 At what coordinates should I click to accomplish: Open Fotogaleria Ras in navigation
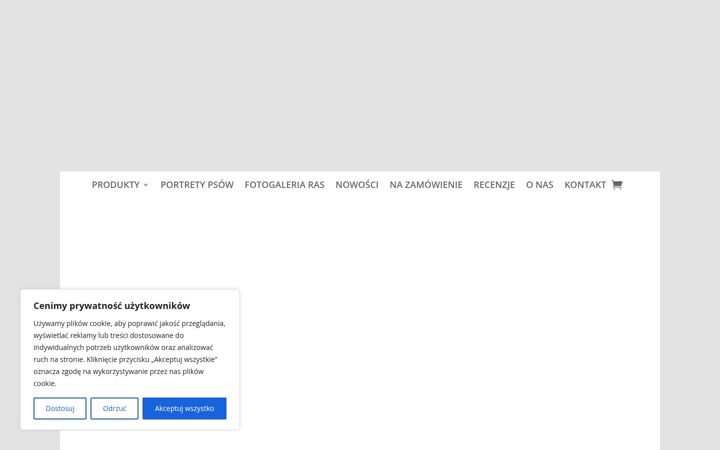pos(284,185)
